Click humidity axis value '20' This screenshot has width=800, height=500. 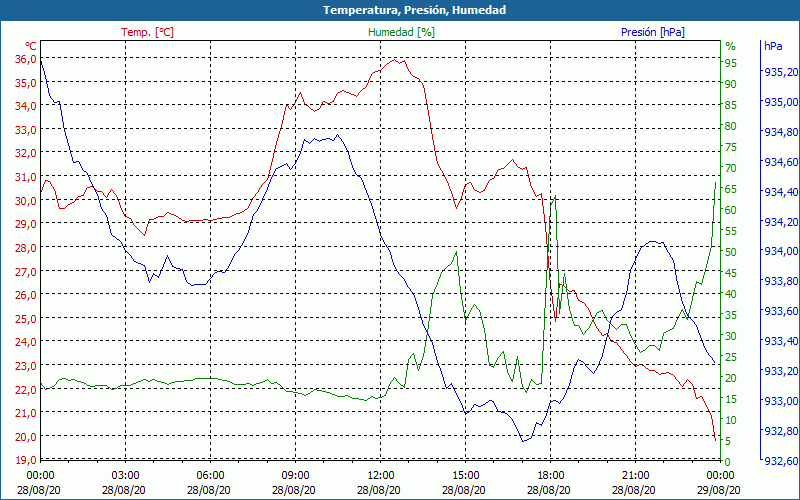731,378
